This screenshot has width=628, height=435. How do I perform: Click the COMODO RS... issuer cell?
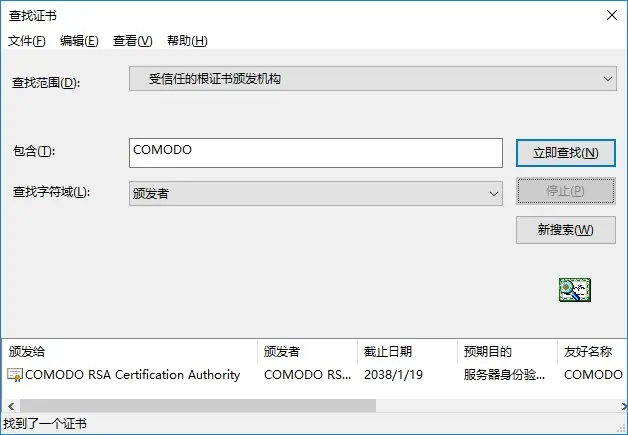(x=307, y=375)
